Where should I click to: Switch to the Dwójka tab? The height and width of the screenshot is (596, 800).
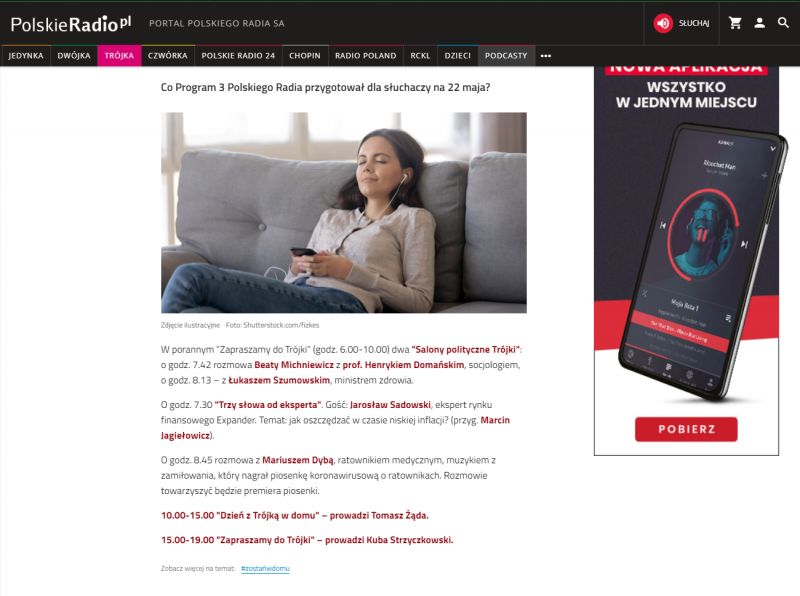pyautogui.click(x=74, y=56)
